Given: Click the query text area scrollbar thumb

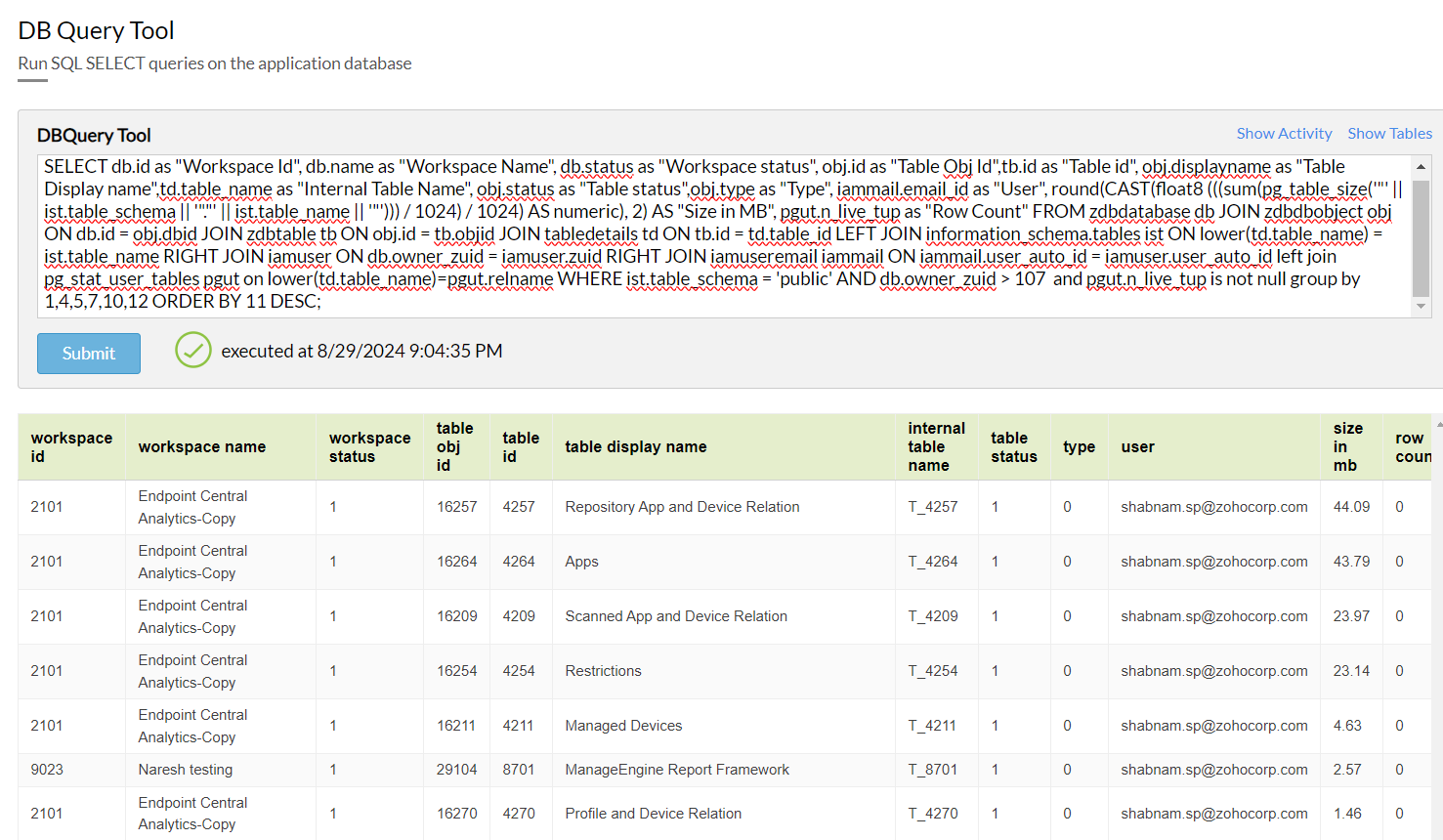Looking at the screenshot, I should tap(1422, 237).
